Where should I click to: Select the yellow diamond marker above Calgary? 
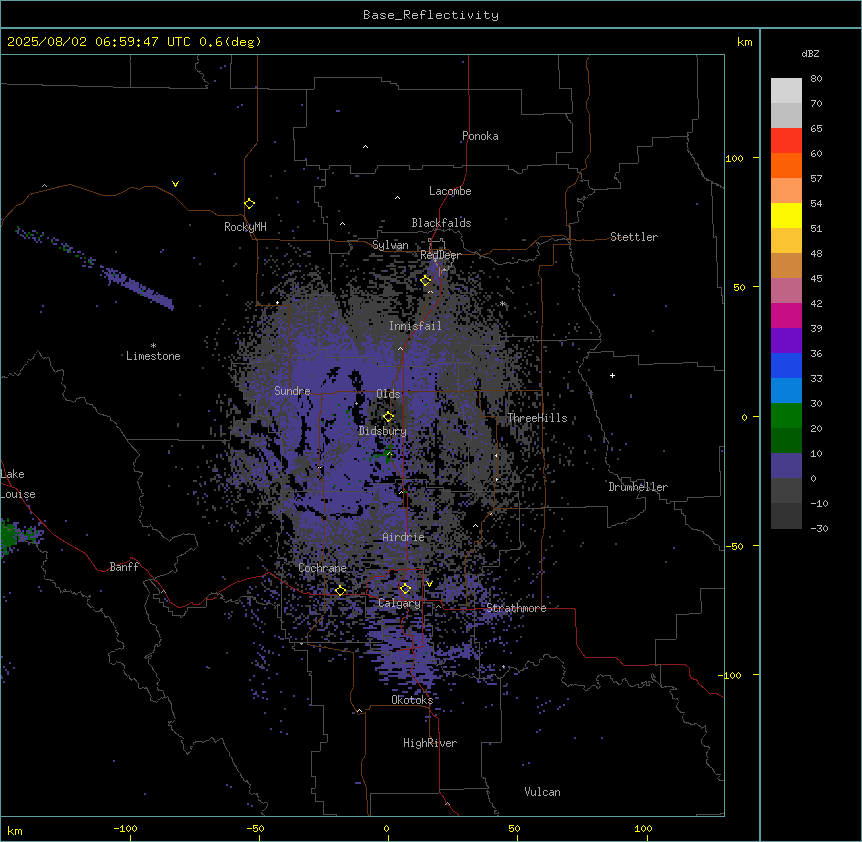[x=405, y=589]
